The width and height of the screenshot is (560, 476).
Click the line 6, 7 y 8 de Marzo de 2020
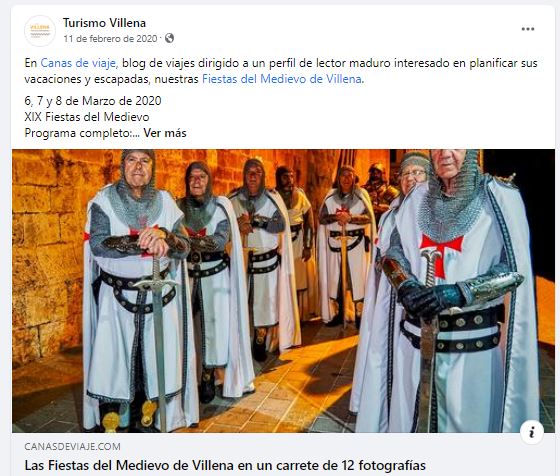pyautogui.click(x=93, y=101)
